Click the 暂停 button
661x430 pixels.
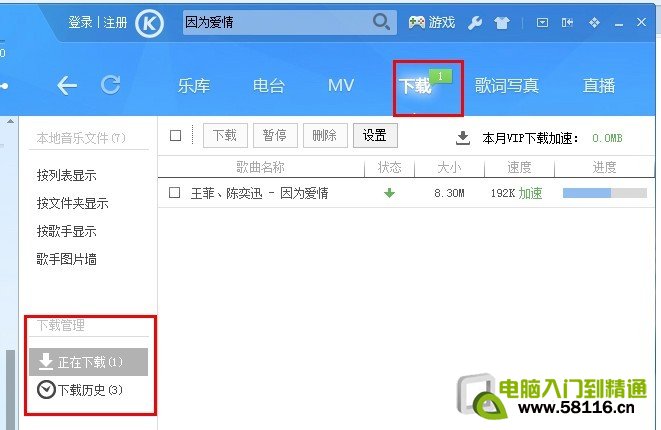275,135
